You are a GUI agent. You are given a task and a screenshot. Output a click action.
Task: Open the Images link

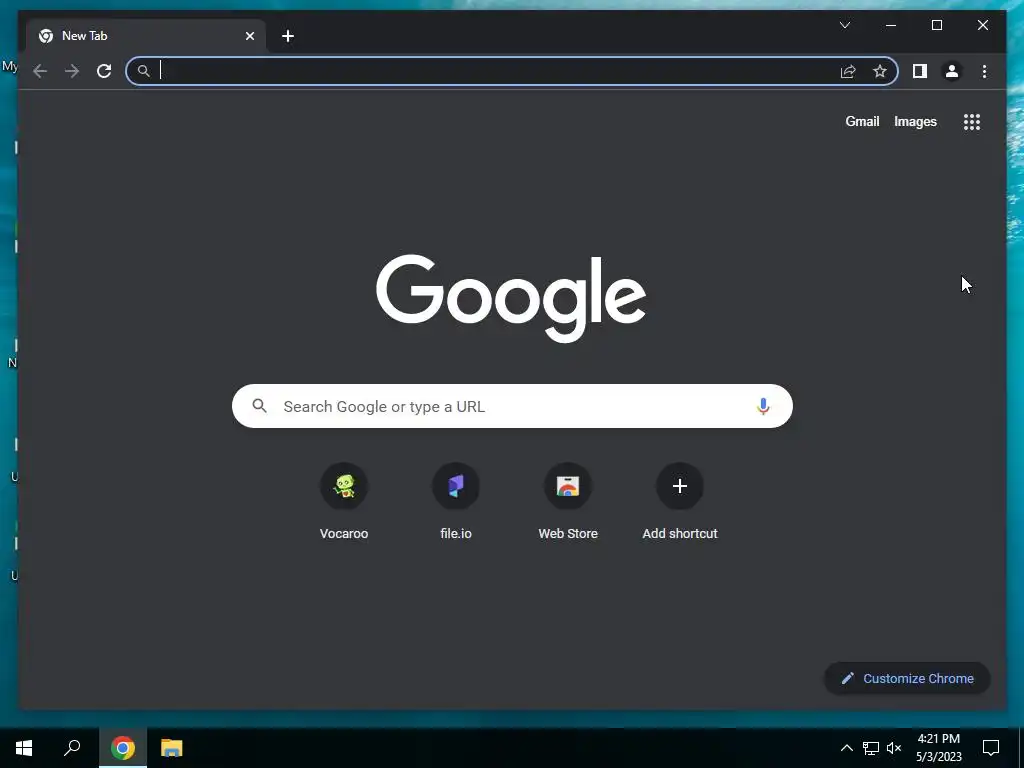[915, 121]
